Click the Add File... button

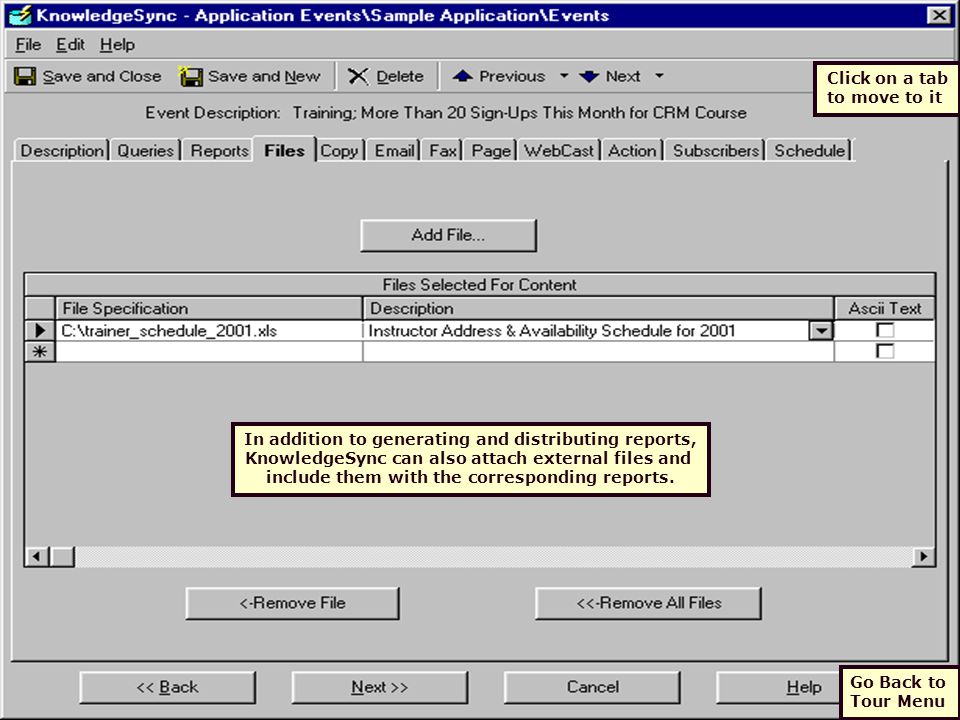coord(448,235)
